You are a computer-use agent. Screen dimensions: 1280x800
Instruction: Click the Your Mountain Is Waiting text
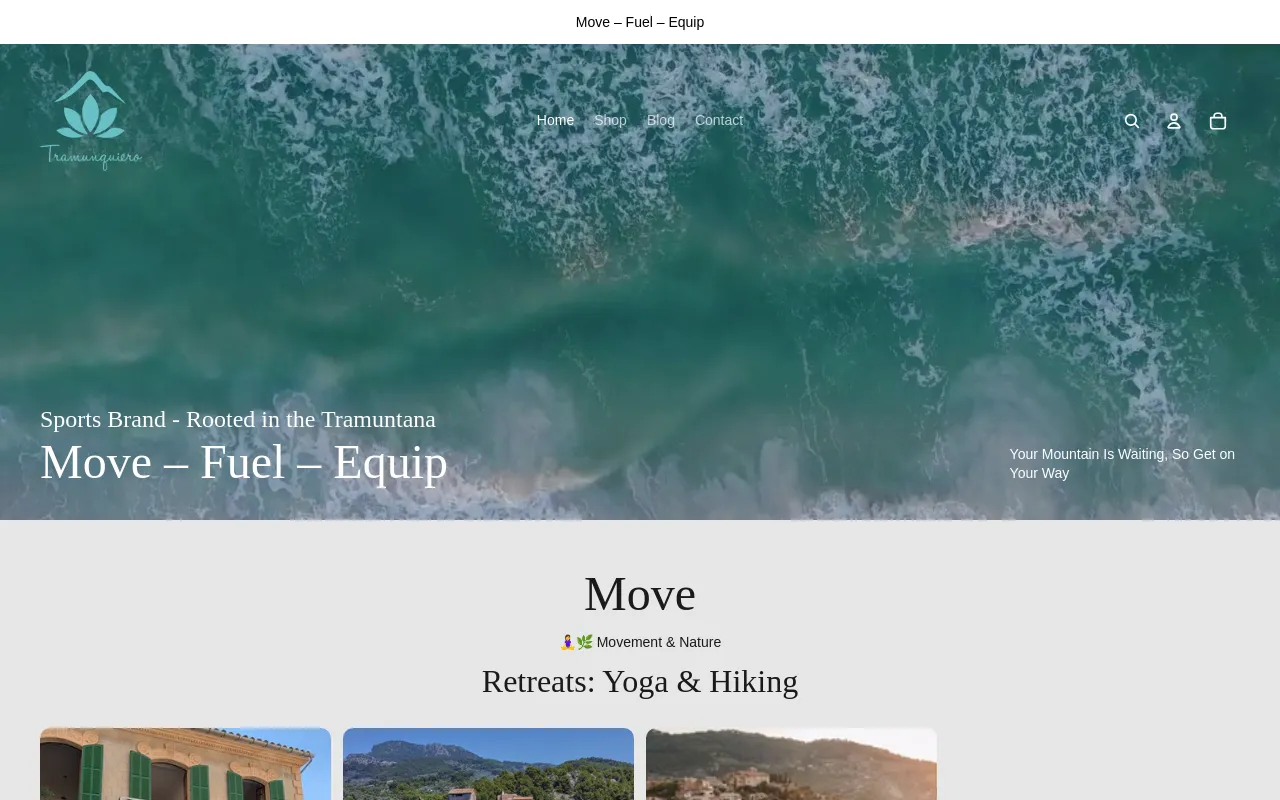tap(1122, 463)
